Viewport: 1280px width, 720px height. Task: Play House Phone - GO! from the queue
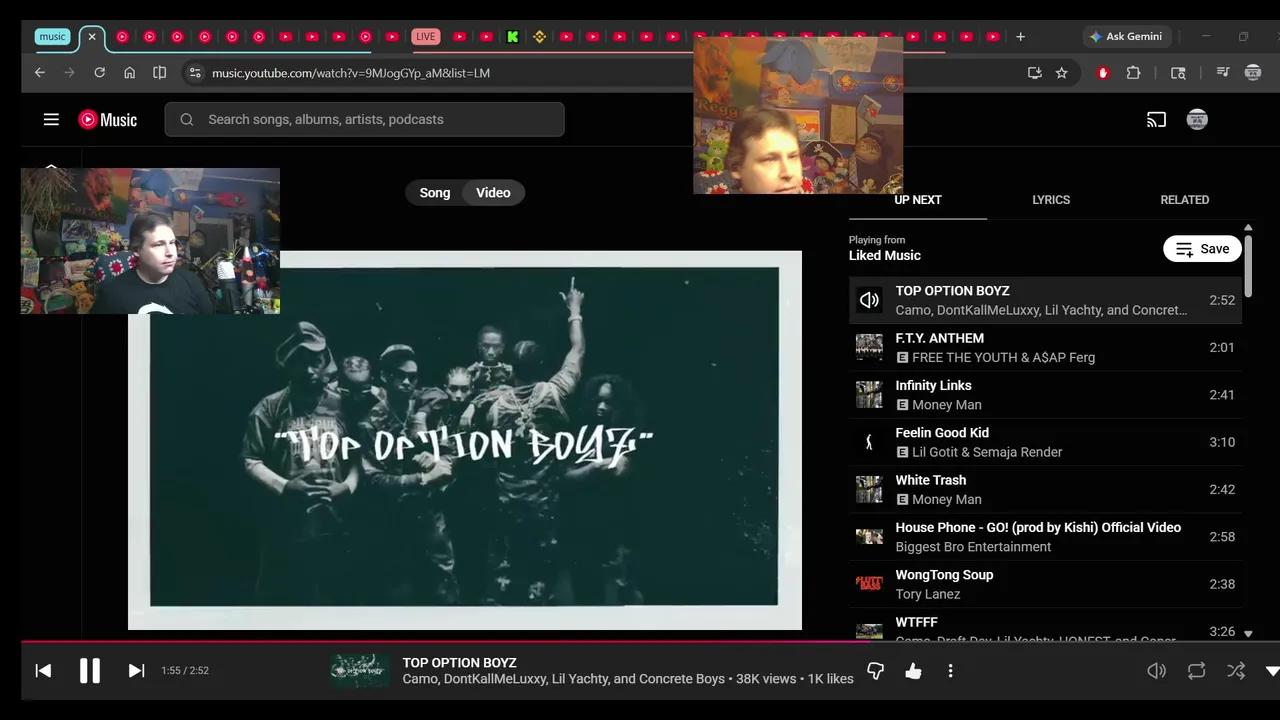coord(1045,537)
